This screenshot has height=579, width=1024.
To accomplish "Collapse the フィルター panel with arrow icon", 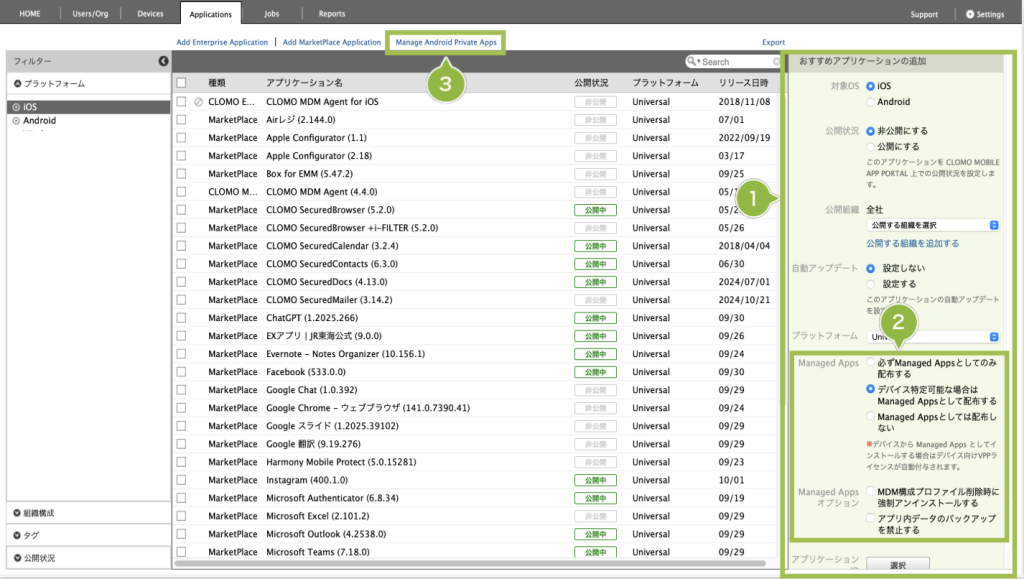I will [x=163, y=62].
